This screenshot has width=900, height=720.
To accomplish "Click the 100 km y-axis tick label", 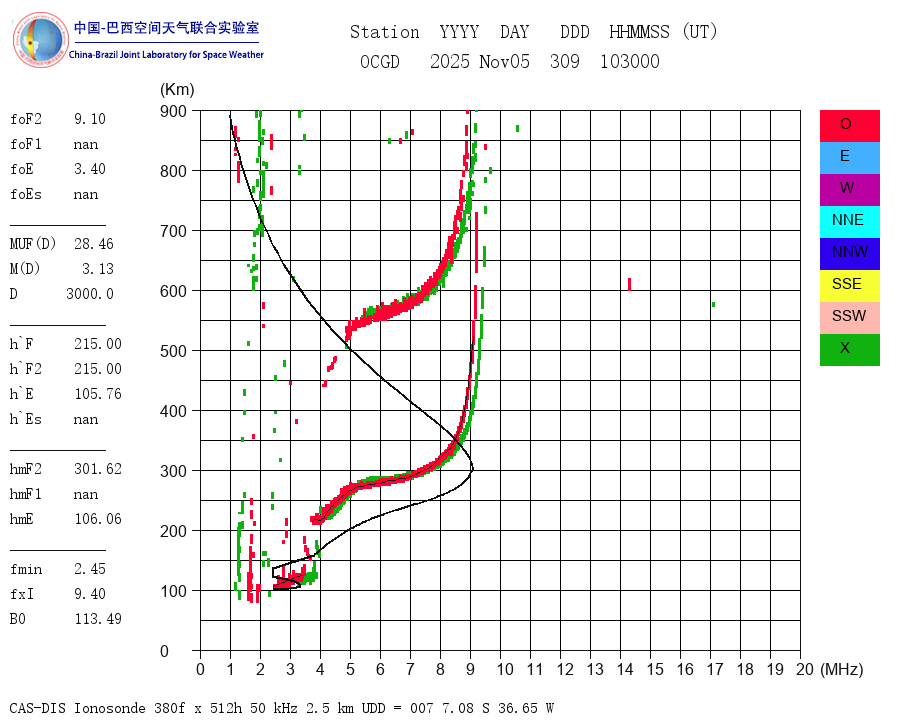I will point(173,591).
